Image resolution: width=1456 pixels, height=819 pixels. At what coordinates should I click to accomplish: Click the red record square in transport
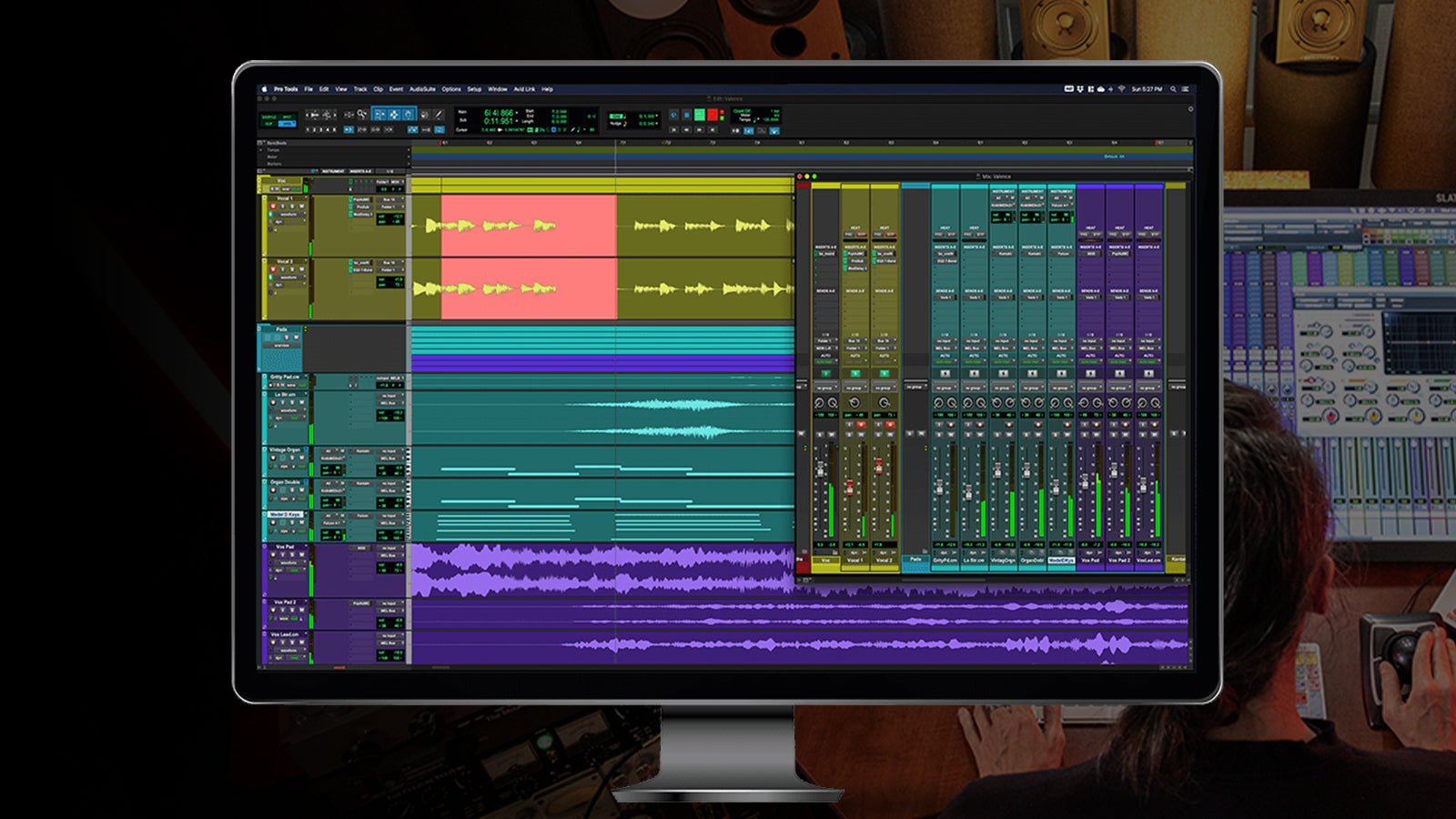coord(713,115)
